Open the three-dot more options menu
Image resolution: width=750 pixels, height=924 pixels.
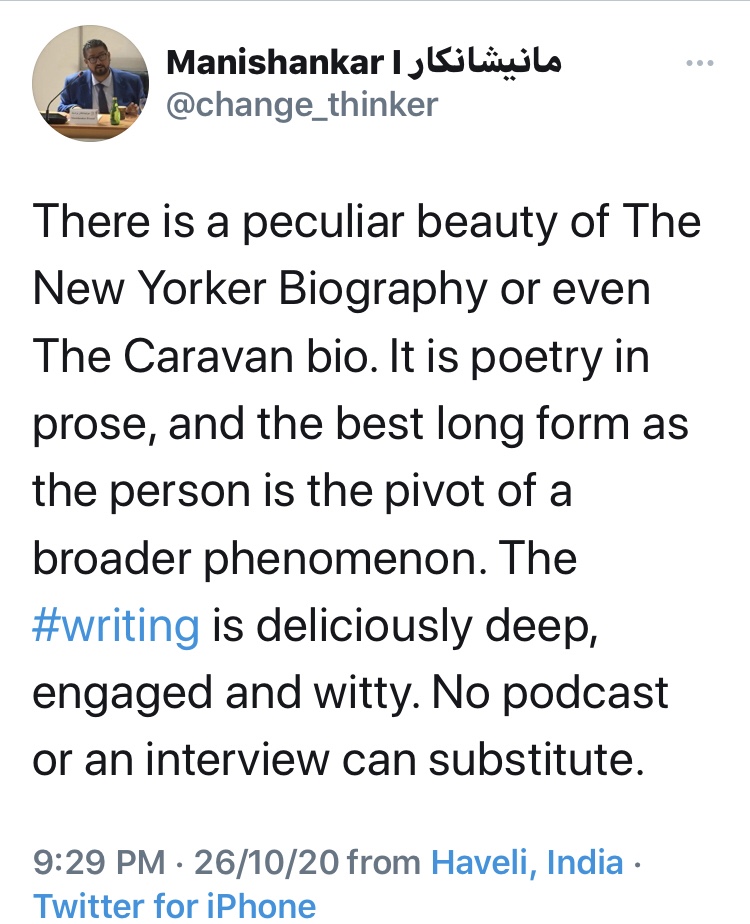coord(699,63)
